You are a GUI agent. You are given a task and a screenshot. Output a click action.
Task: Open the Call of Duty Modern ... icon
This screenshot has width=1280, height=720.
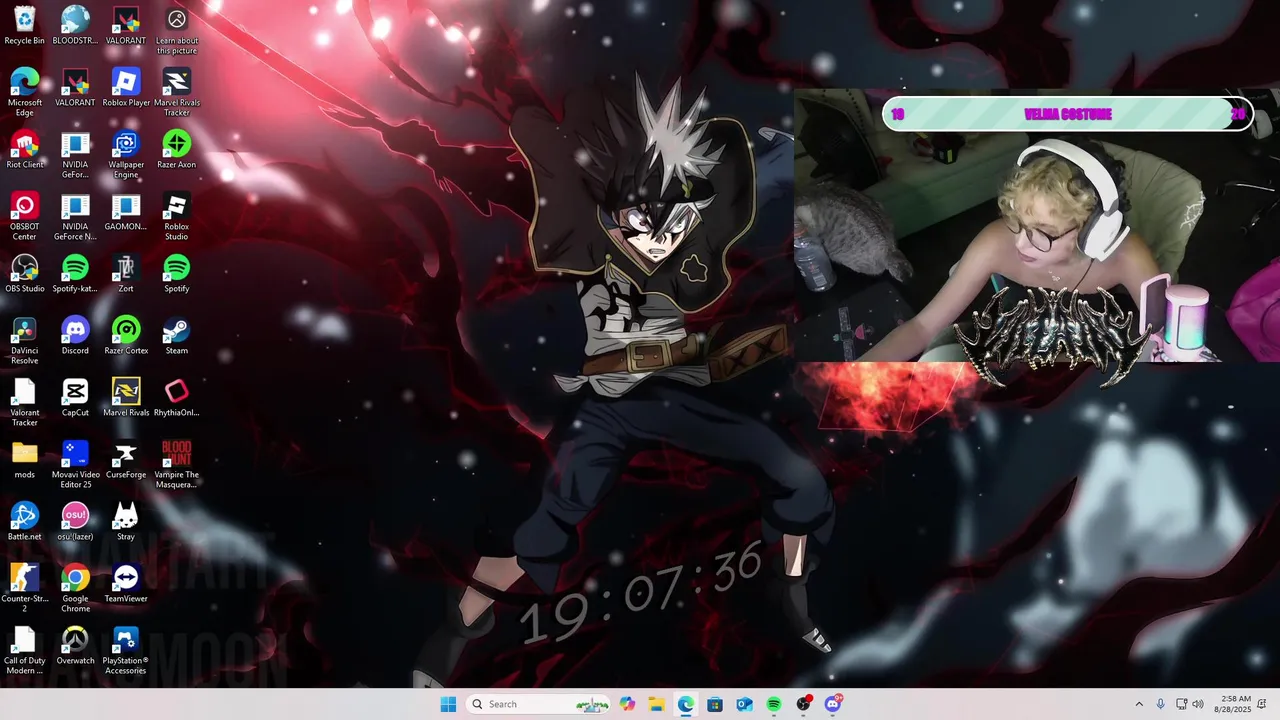click(x=24, y=651)
